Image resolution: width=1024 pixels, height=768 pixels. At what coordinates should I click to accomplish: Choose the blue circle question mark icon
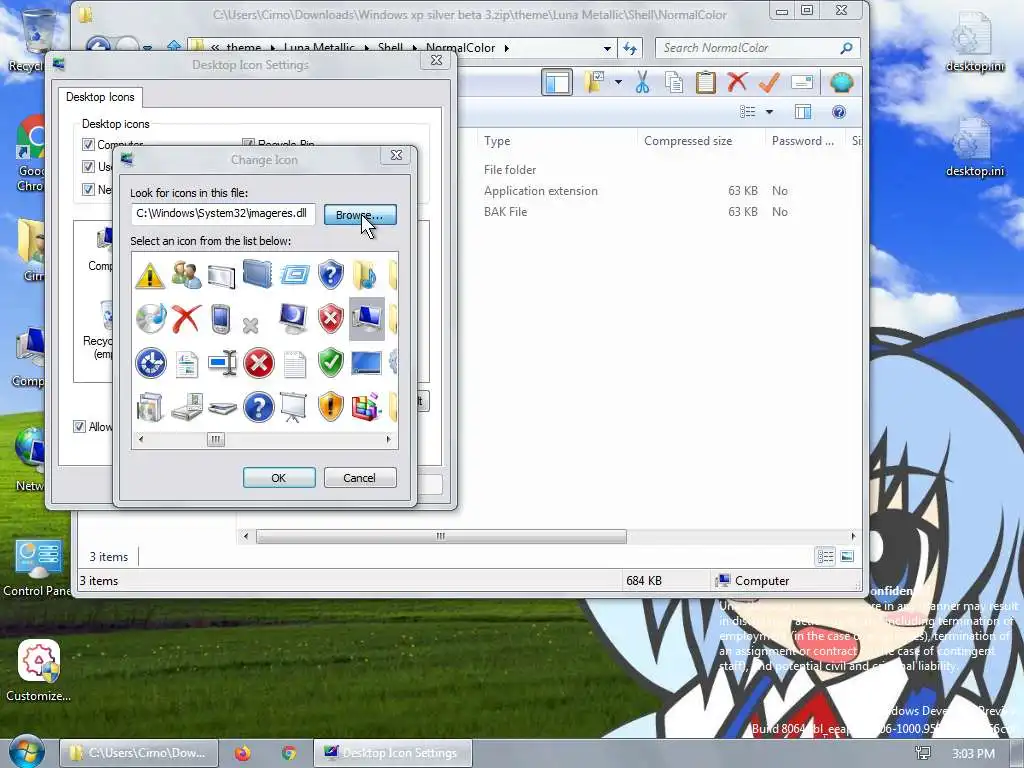pyautogui.click(x=259, y=407)
